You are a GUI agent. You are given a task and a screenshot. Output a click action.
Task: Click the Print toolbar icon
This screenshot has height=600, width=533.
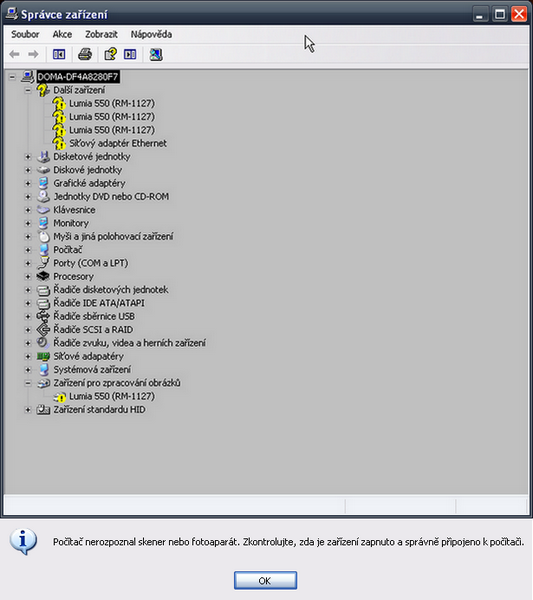coord(85,54)
